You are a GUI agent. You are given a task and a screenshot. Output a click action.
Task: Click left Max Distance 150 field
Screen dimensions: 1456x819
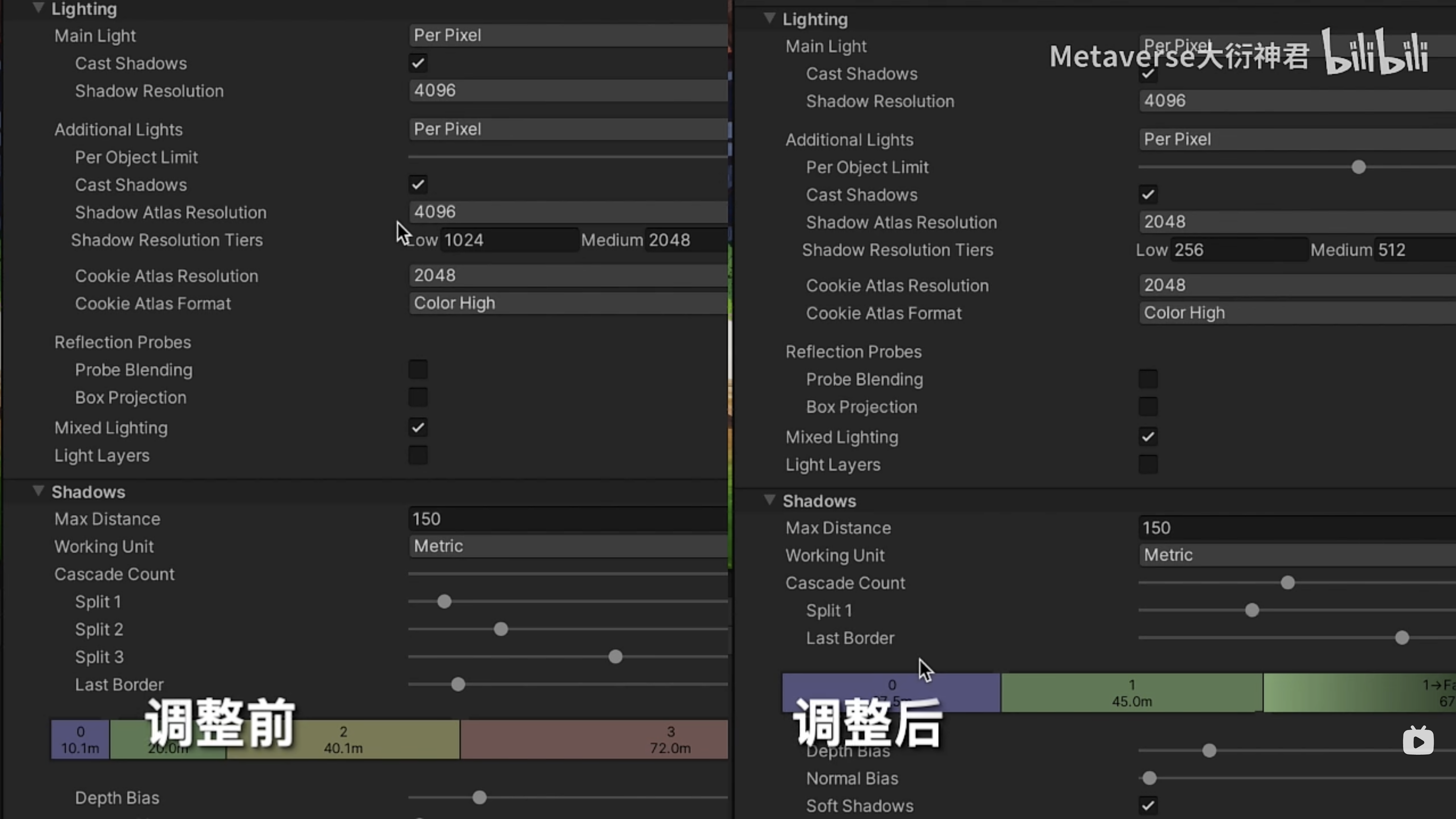[568, 518]
